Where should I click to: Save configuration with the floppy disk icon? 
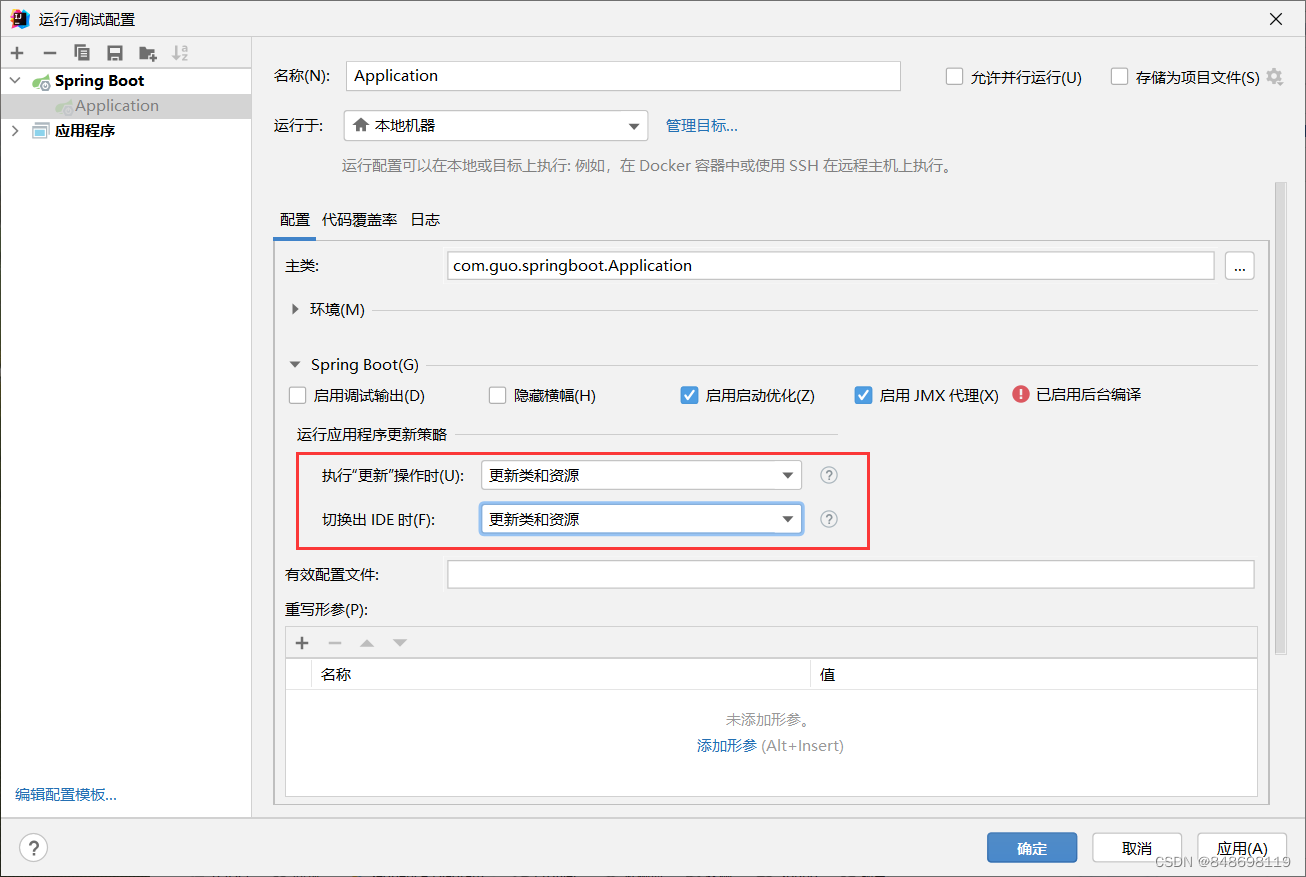[115, 53]
